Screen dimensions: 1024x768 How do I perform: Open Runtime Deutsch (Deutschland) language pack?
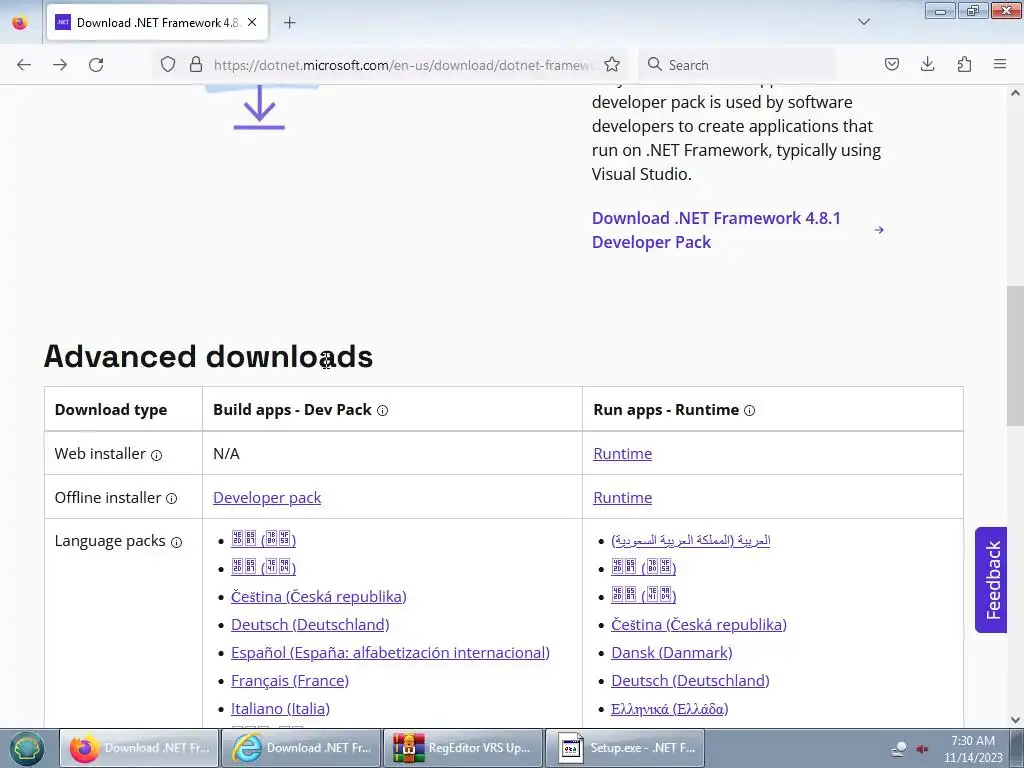click(x=690, y=680)
